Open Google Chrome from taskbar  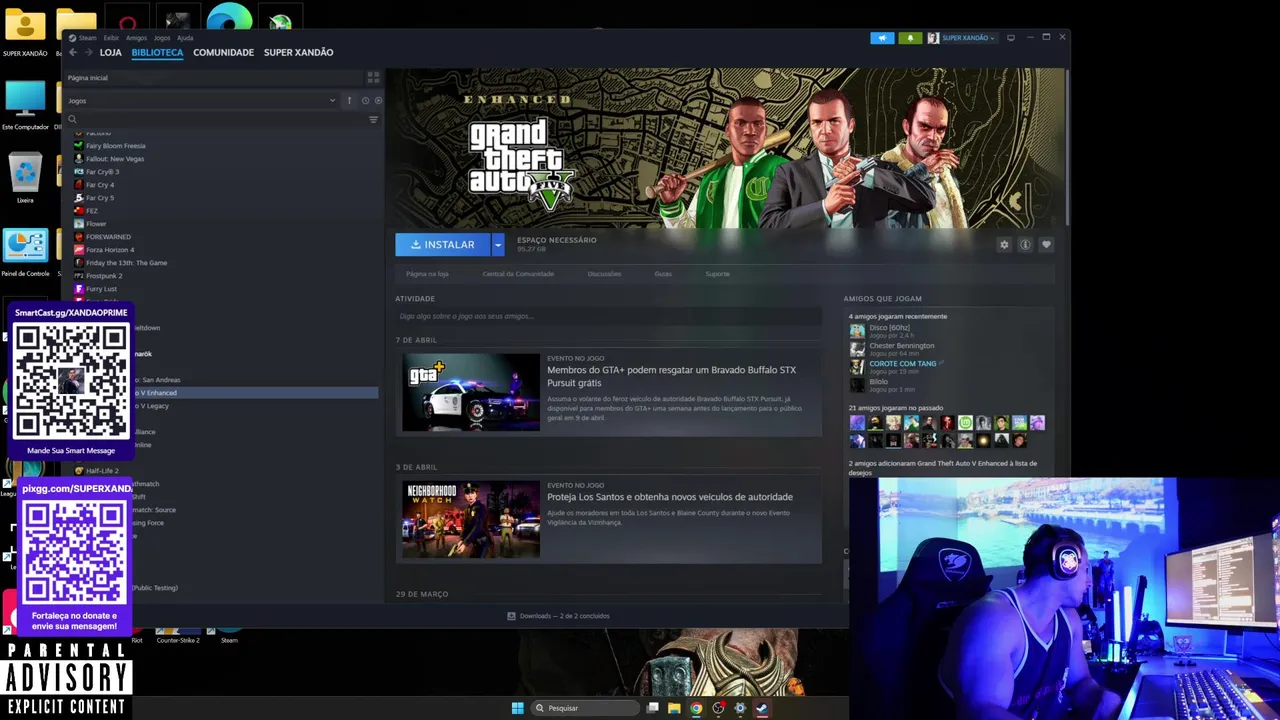[696, 708]
